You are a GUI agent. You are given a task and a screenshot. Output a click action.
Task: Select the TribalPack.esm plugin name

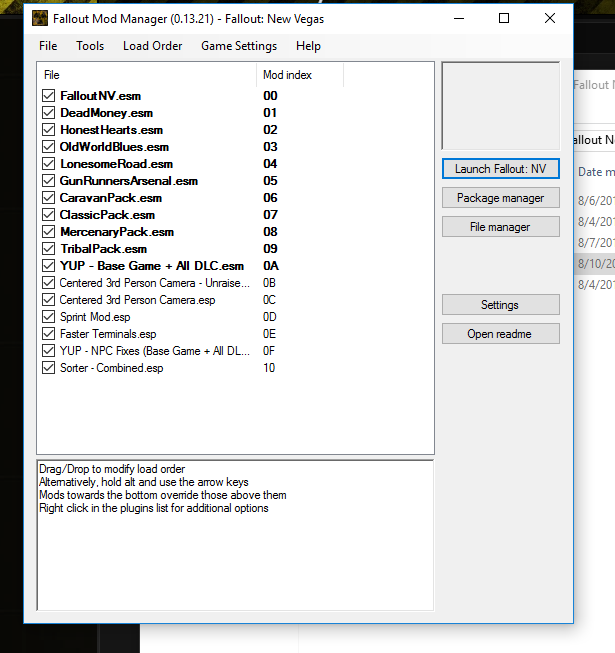coord(103,249)
